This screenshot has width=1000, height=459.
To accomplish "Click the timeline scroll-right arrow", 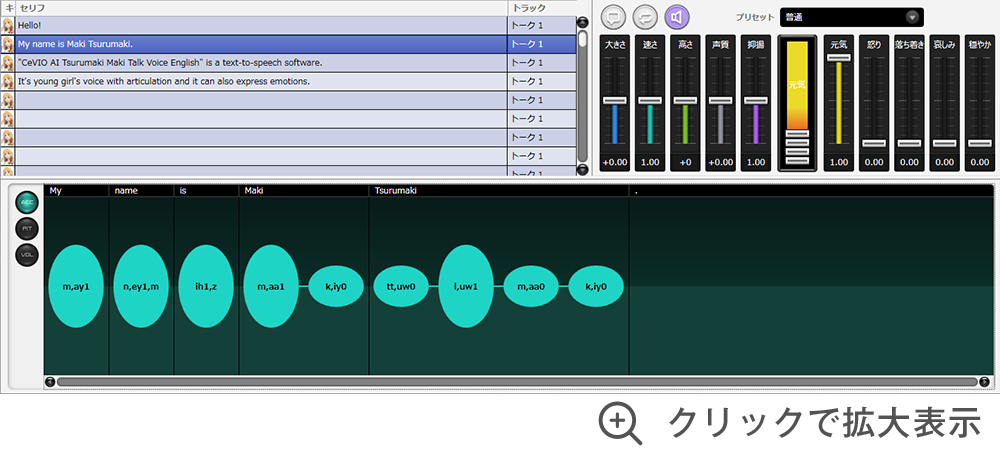I will [x=984, y=382].
